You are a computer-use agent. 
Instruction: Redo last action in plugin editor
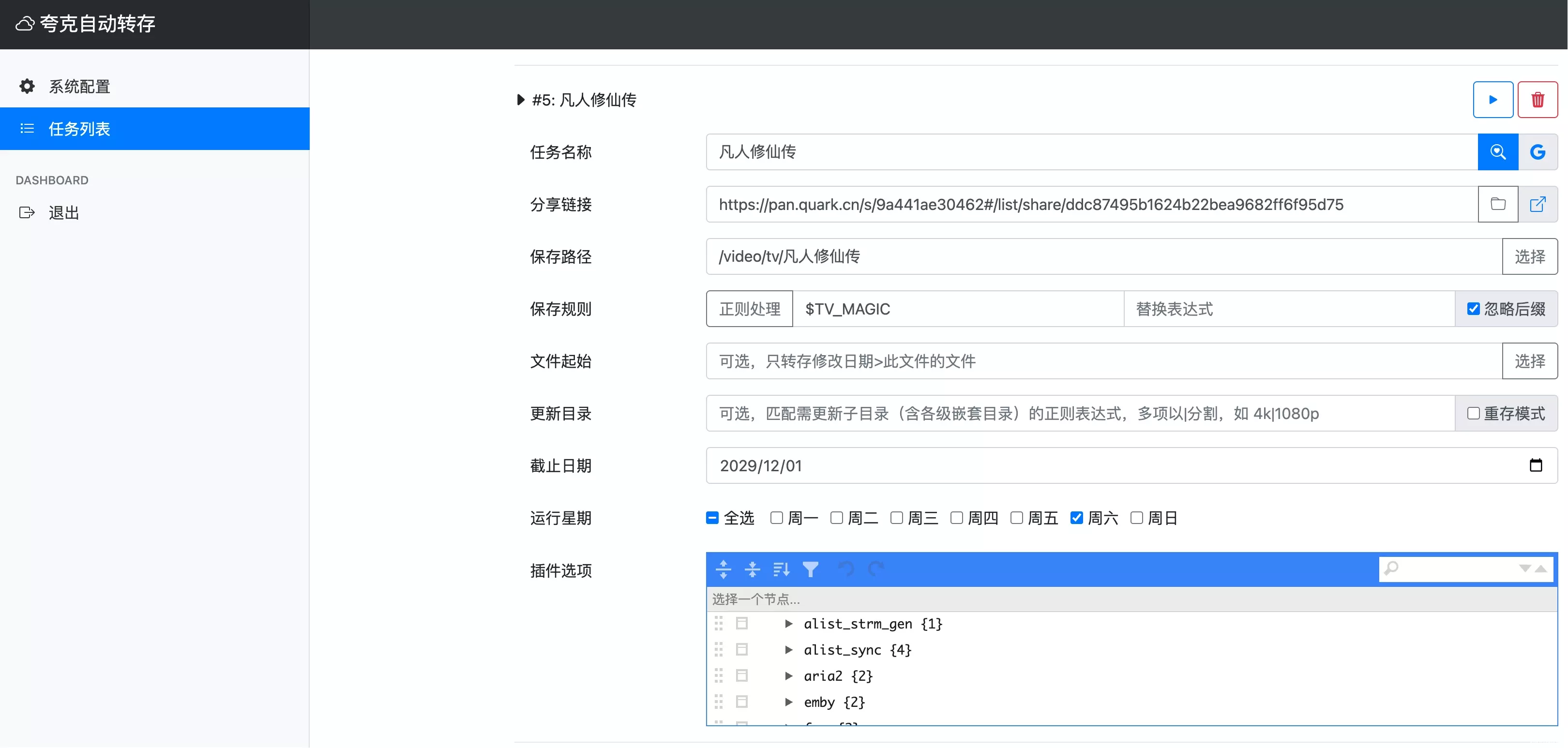point(875,569)
